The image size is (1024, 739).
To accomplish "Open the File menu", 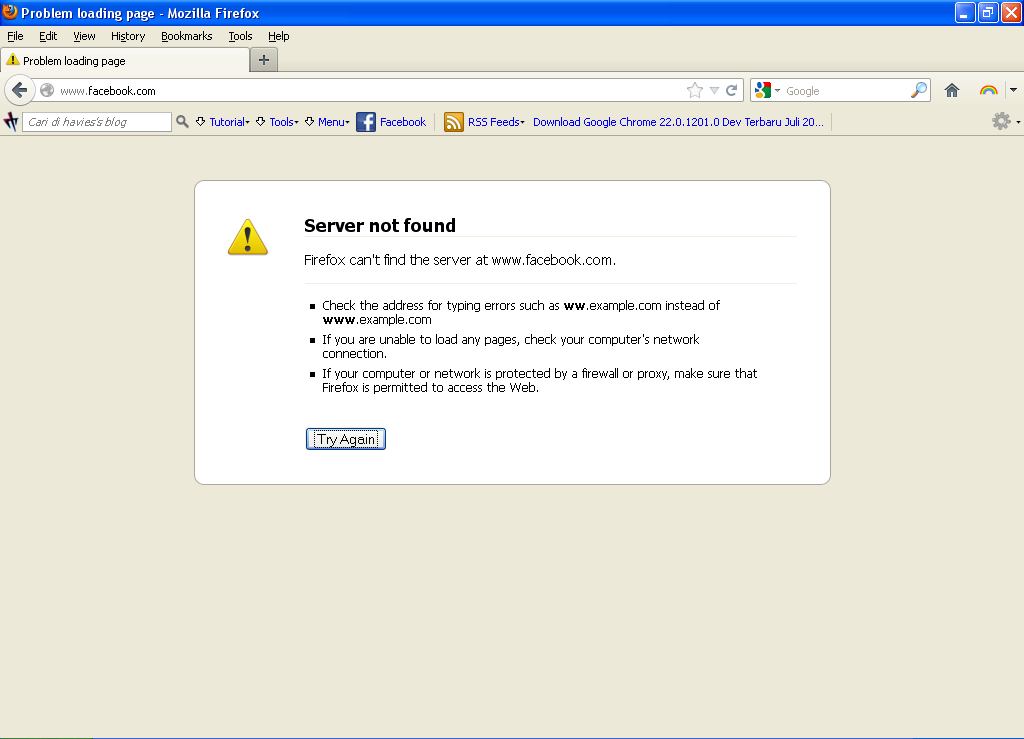I will (15, 36).
